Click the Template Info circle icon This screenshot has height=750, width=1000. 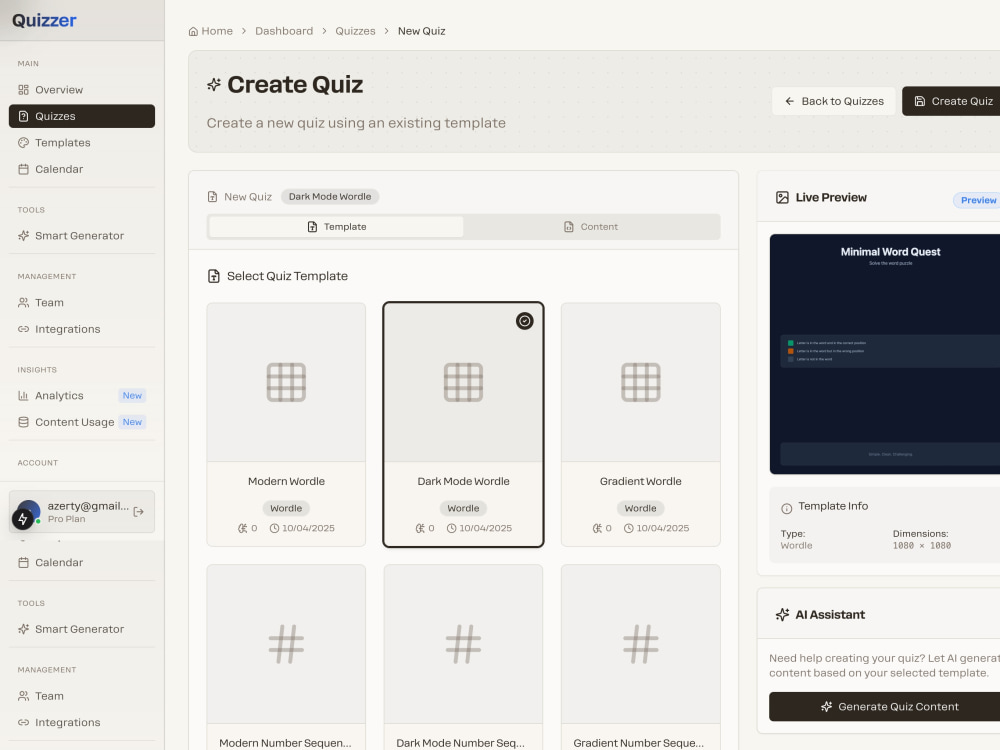pyautogui.click(x=787, y=508)
